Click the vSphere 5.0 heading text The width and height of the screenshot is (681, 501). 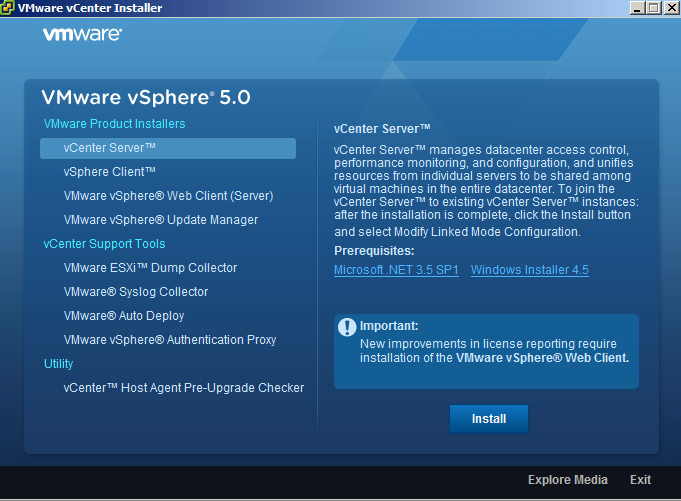pyautogui.click(x=146, y=98)
